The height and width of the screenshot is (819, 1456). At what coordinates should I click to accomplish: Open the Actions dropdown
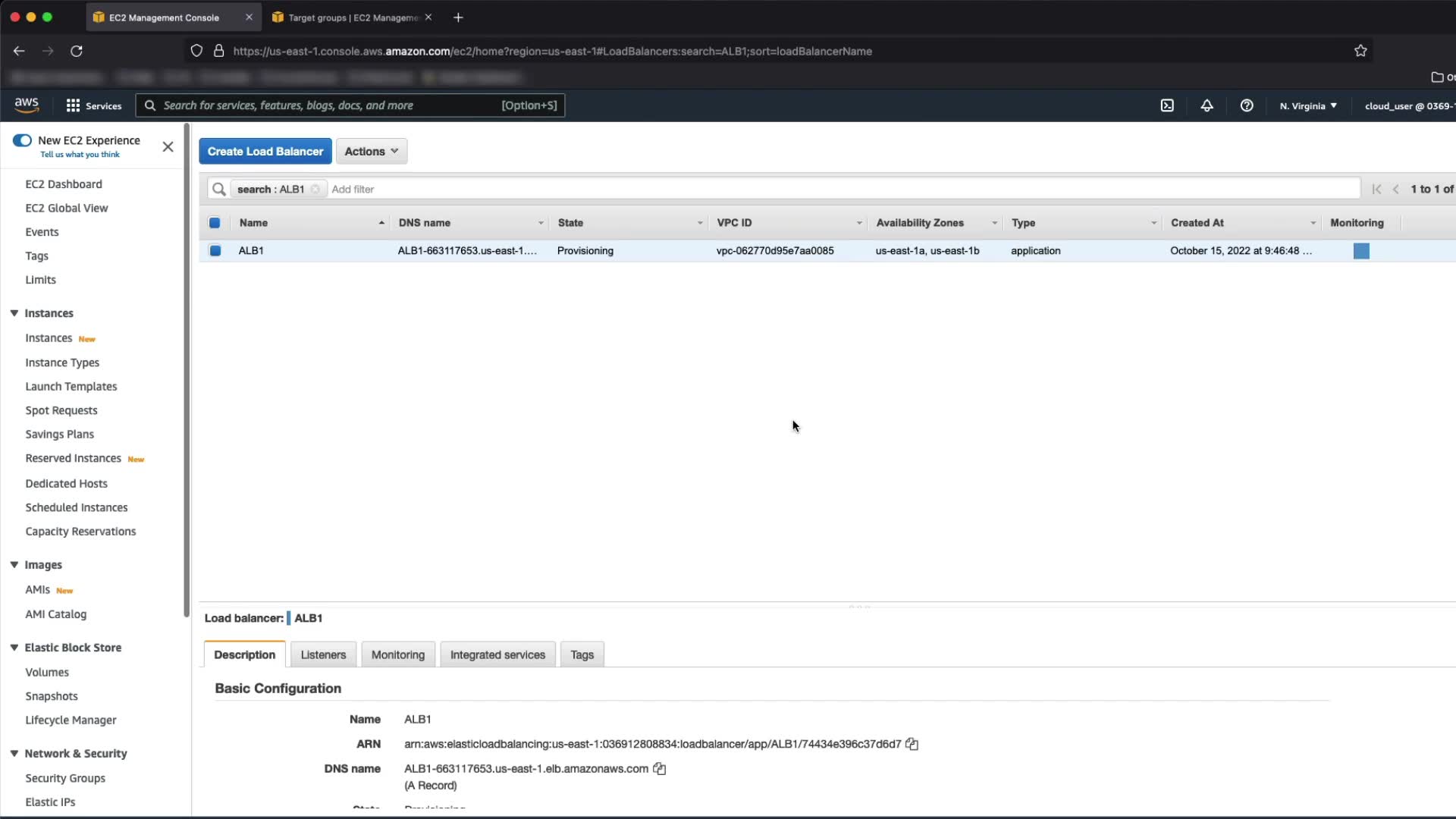(371, 151)
